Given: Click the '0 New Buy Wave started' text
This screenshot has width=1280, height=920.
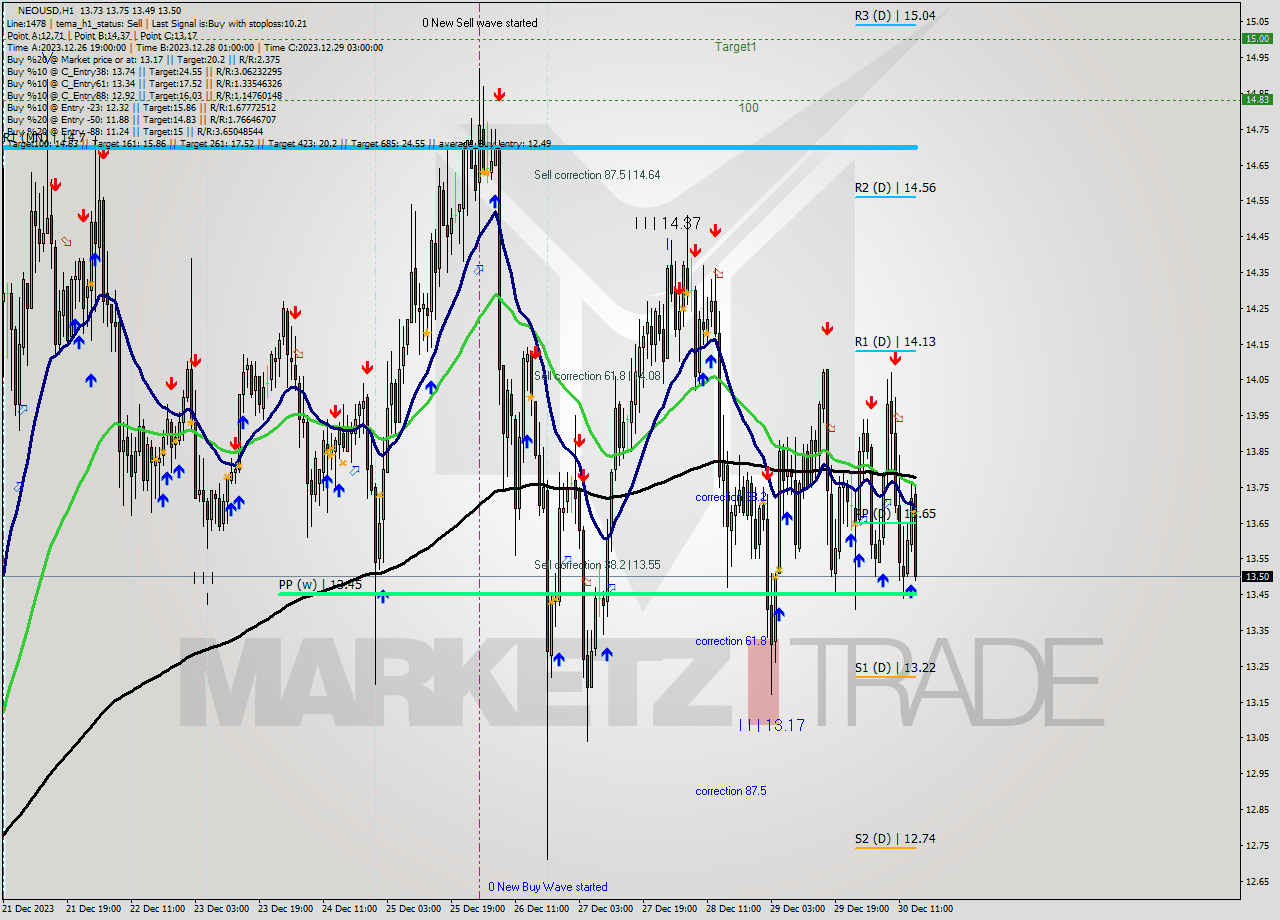Looking at the screenshot, I should 548,887.
